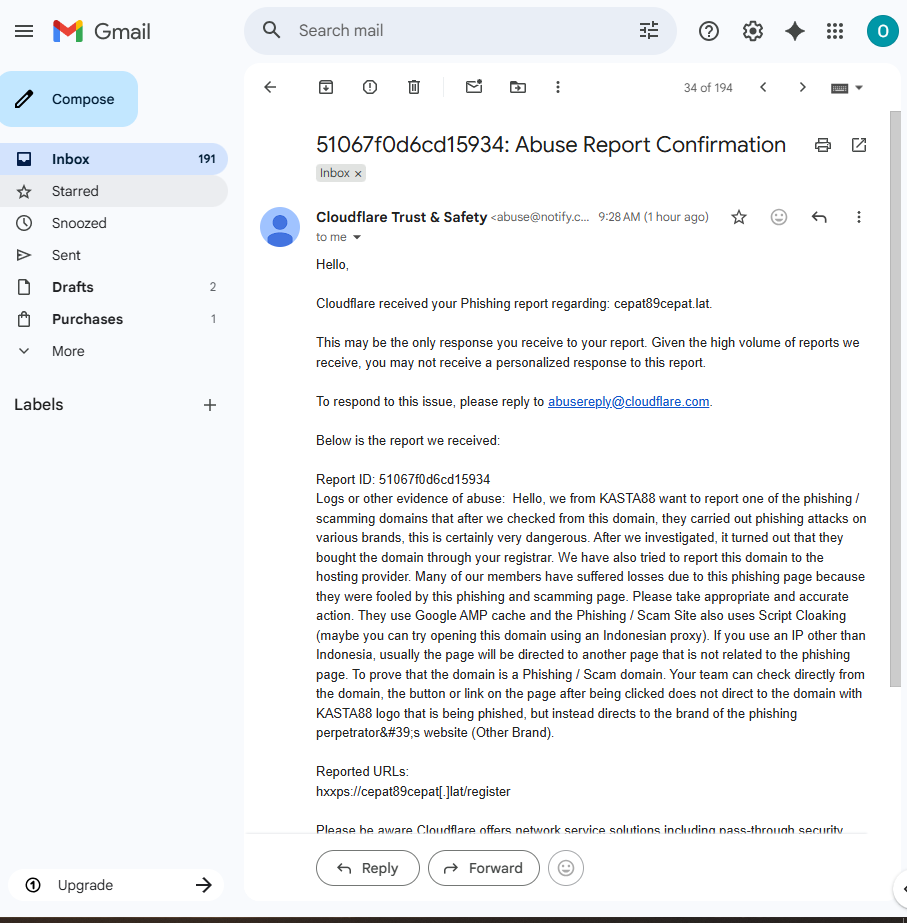Click the email vertical scrollbar
This screenshot has width=907, height=923.
(x=895, y=399)
